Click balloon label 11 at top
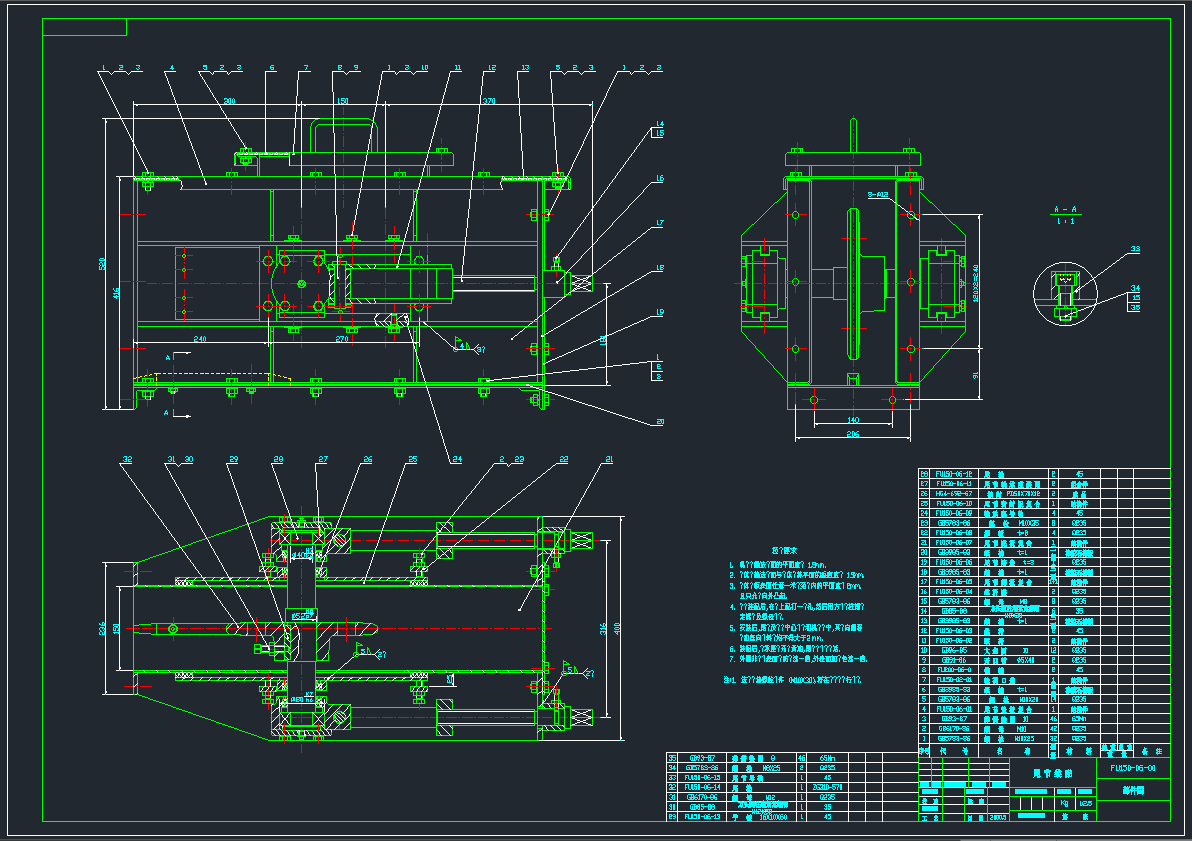The width and height of the screenshot is (1192, 841). pyautogui.click(x=458, y=68)
